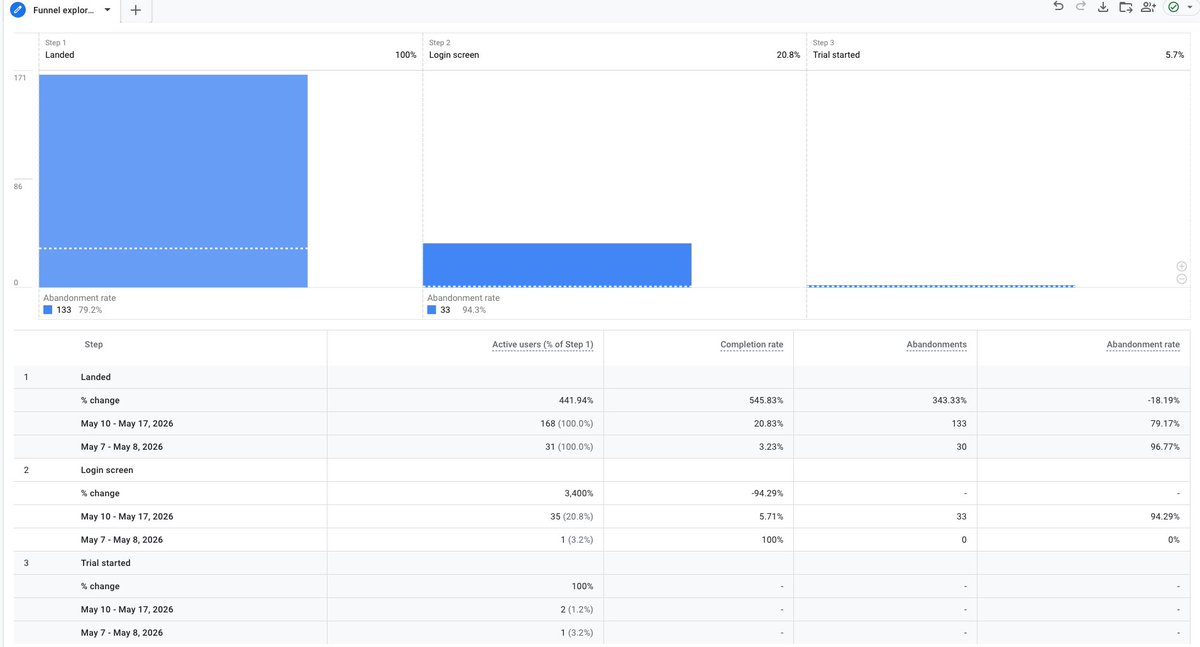This screenshot has width=1200, height=647.
Task: Click the 20.8% label in Step 2 header
Action: (x=788, y=55)
